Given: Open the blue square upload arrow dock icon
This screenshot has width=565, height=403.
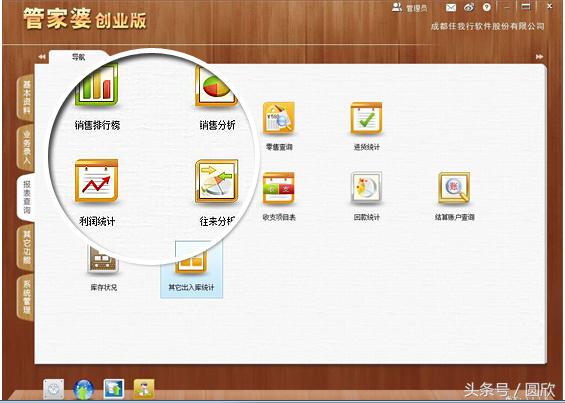Looking at the screenshot, I should click(114, 389).
